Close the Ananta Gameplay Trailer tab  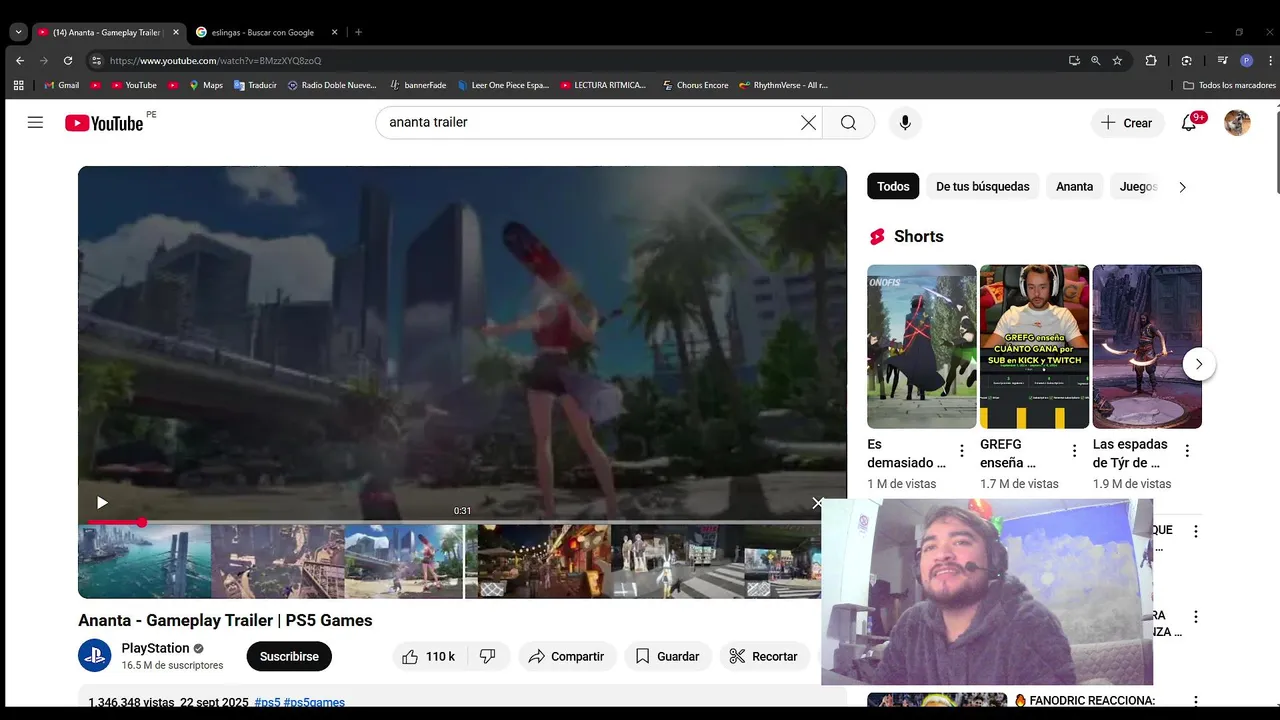pos(176,32)
